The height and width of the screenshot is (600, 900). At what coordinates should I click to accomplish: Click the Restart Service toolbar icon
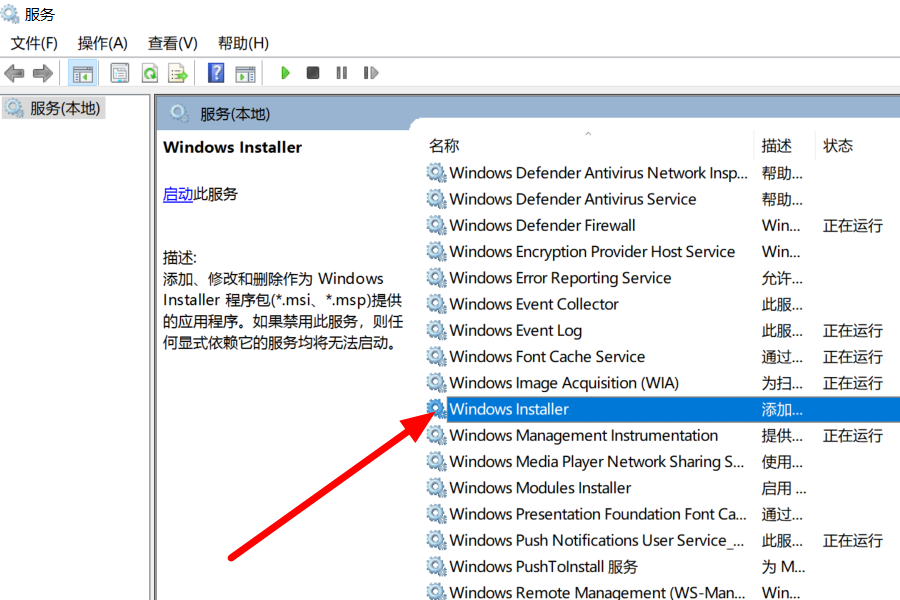371,73
